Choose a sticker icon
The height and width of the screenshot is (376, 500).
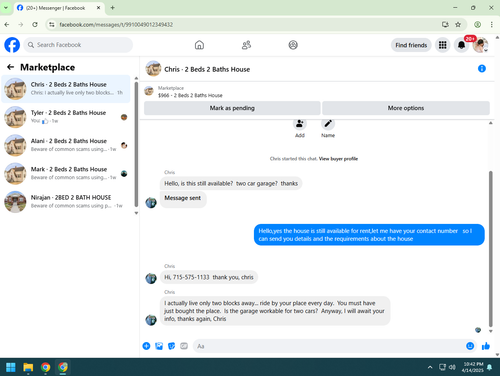pyautogui.click(x=171, y=346)
